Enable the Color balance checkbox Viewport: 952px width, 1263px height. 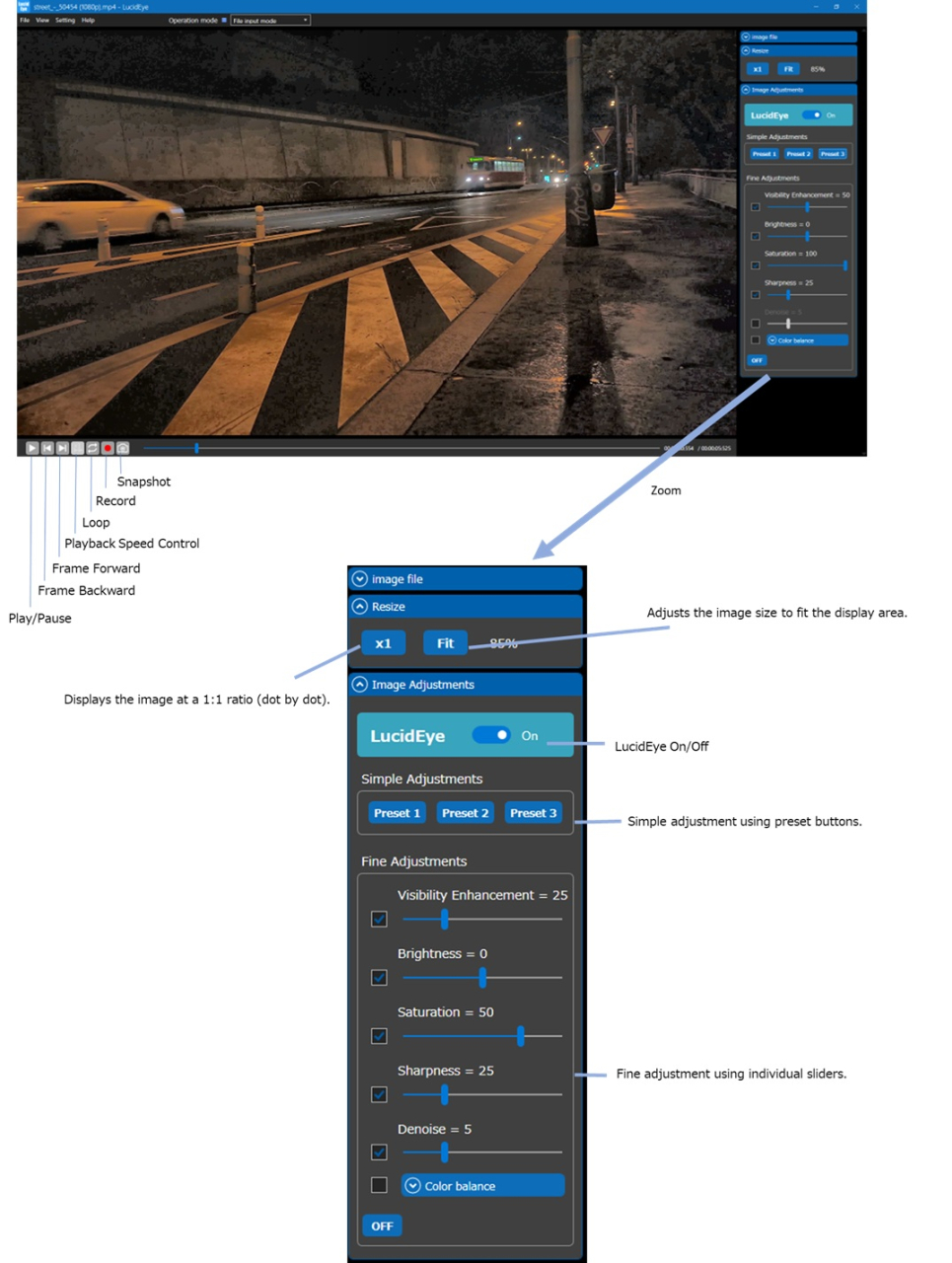pyautogui.click(x=379, y=1185)
